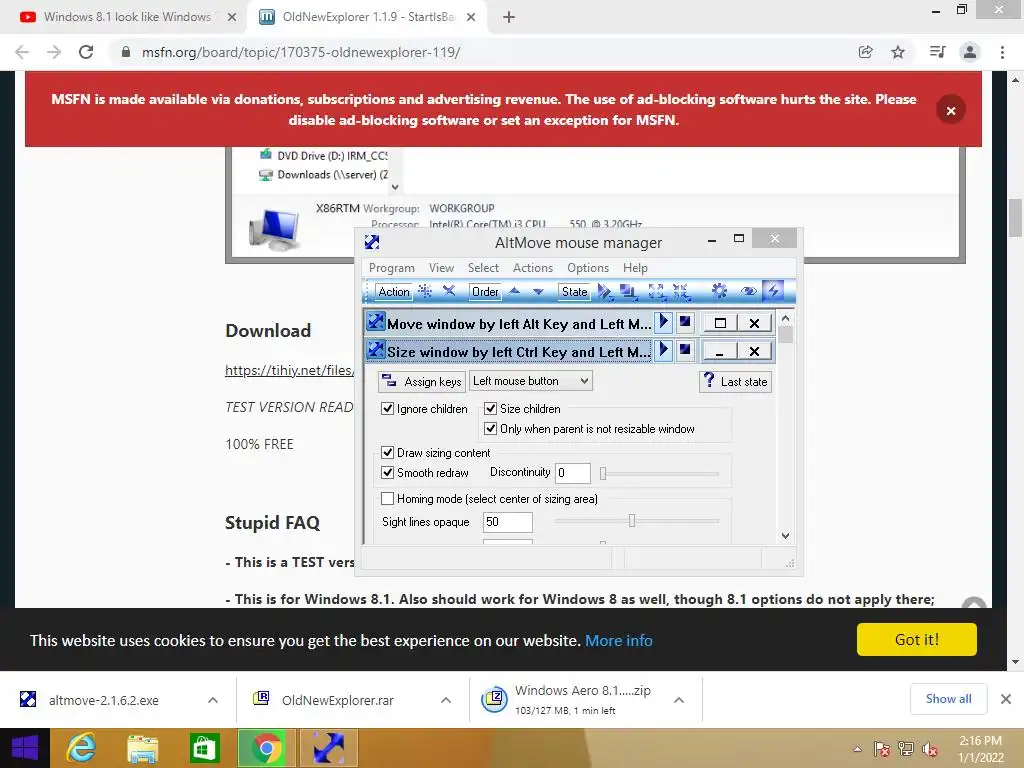1024x768 pixels.
Task: Click the add new action sparkle icon
Action: (x=424, y=291)
